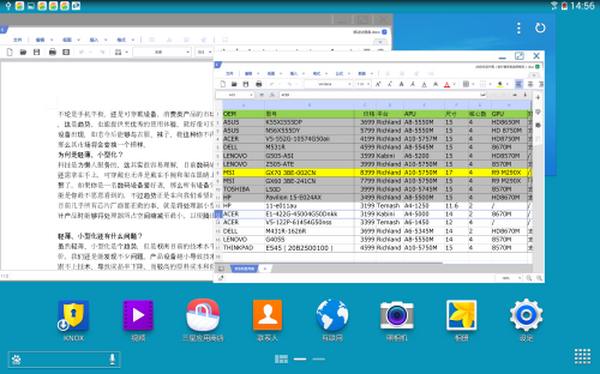The height and width of the screenshot is (374, 600).
Task: Print the spreadsheet using printer icon
Action: click(x=259, y=84)
